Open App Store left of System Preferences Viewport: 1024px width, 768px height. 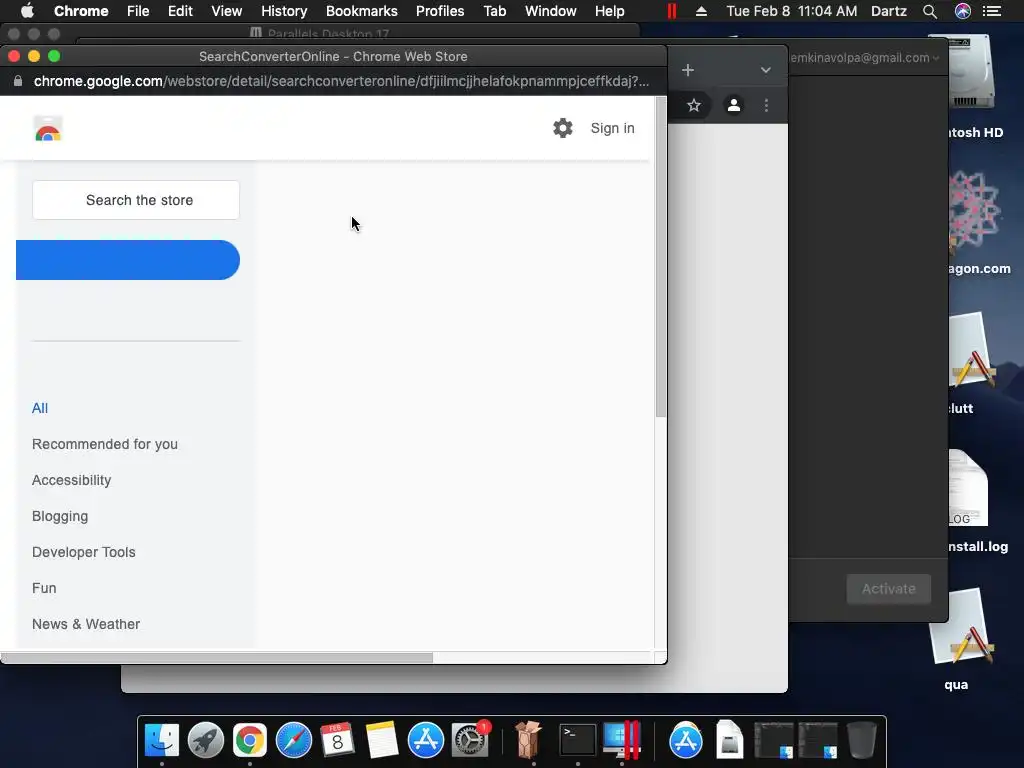[x=426, y=740]
